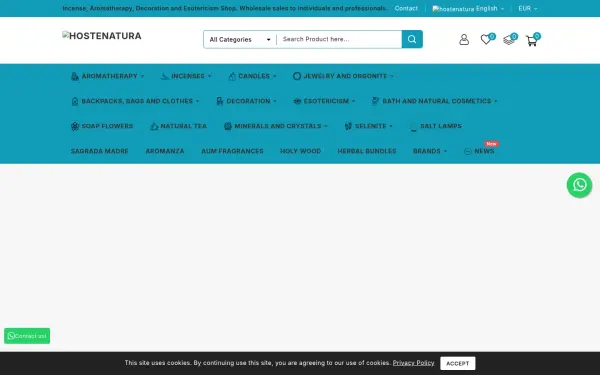
Task: Open the Soap Flowers menu label
Action: pyautogui.click(x=107, y=126)
